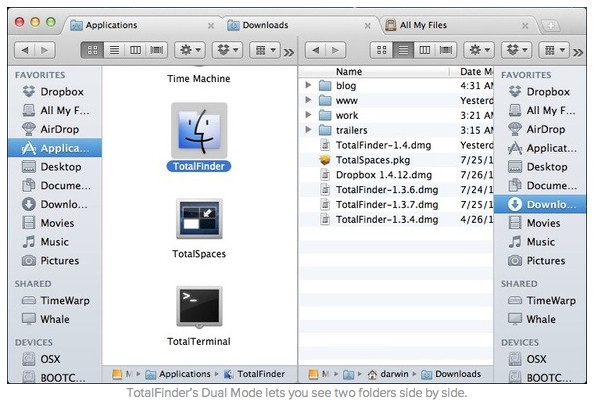Open Music in the left sidebar
Screen dimensions: 593x408
[45, 242]
